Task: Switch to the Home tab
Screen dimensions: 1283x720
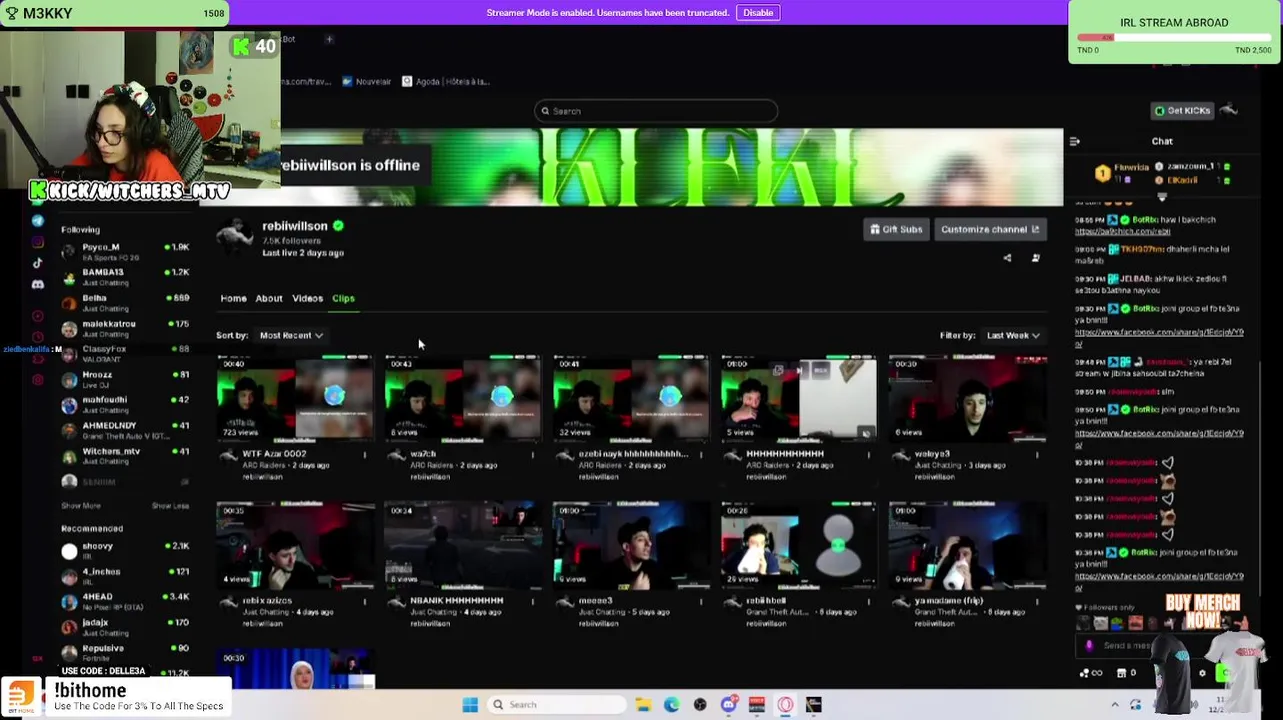Action: [233, 298]
